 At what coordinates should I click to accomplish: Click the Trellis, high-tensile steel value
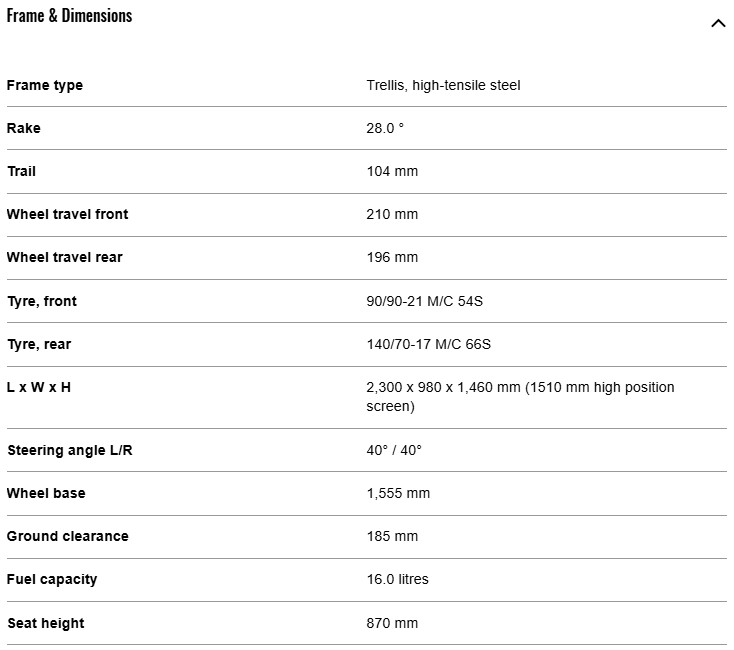pyautogui.click(x=443, y=85)
